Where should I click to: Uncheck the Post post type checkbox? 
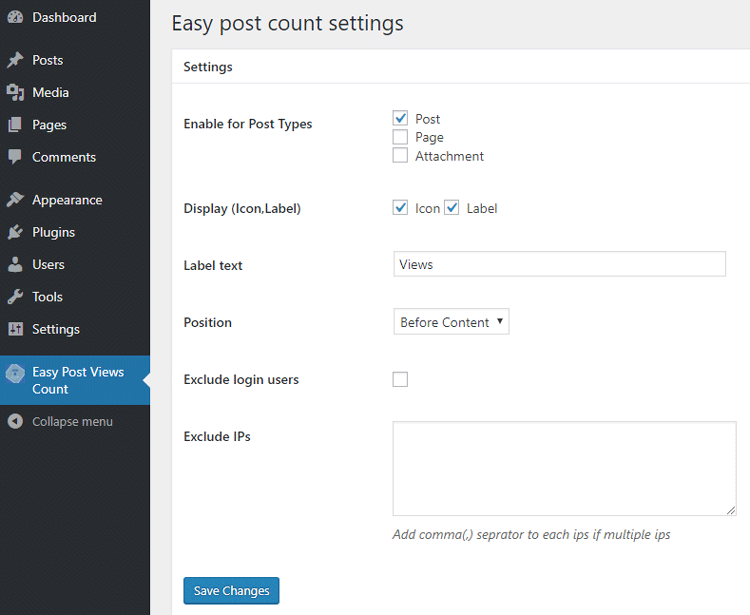(400, 118)
